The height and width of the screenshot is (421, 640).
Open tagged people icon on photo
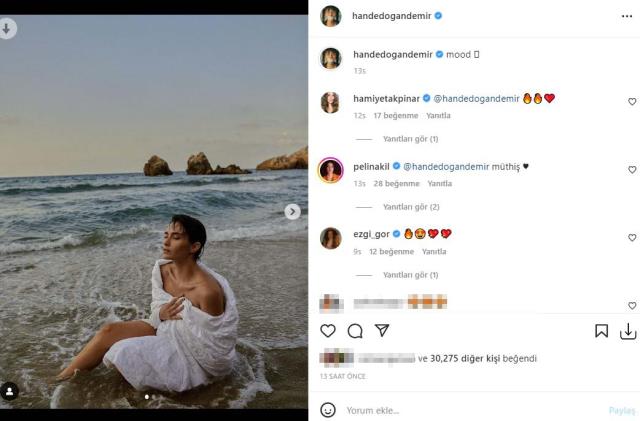click(10, 391)
